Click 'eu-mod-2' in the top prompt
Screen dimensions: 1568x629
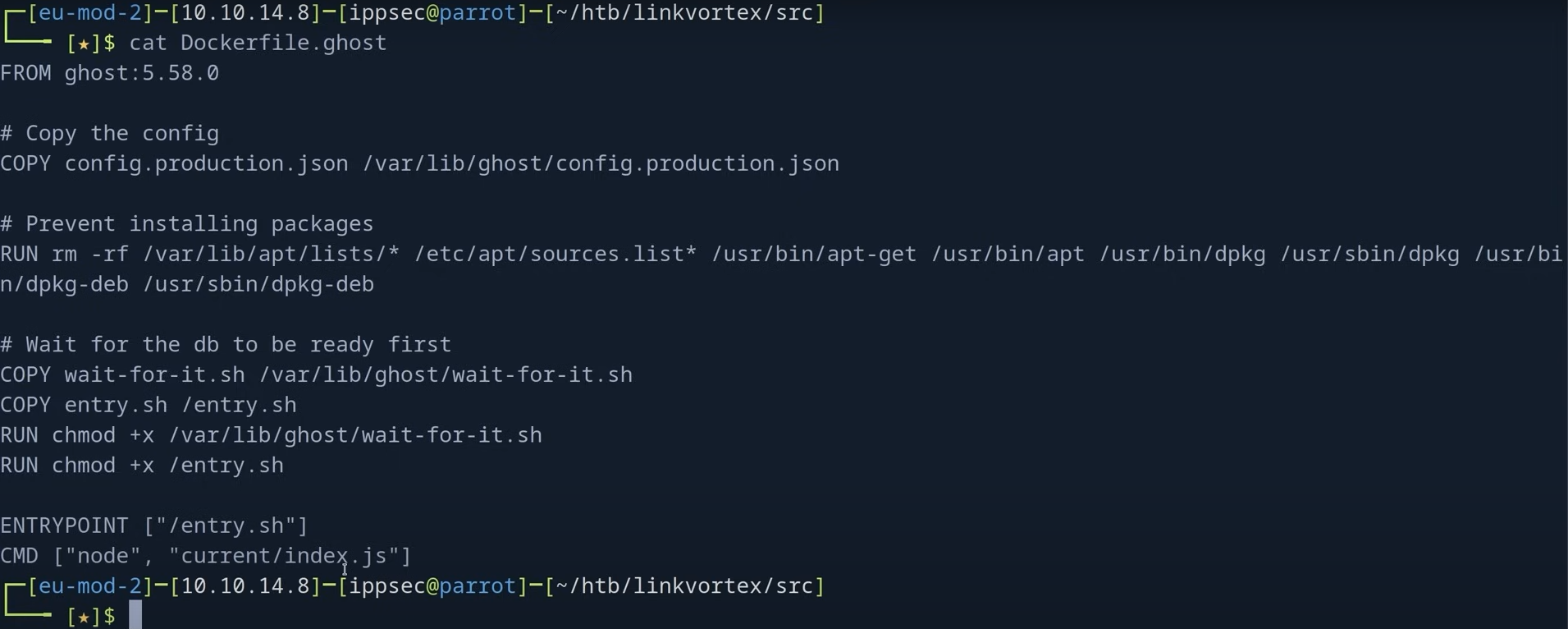(x=90, y=13)
